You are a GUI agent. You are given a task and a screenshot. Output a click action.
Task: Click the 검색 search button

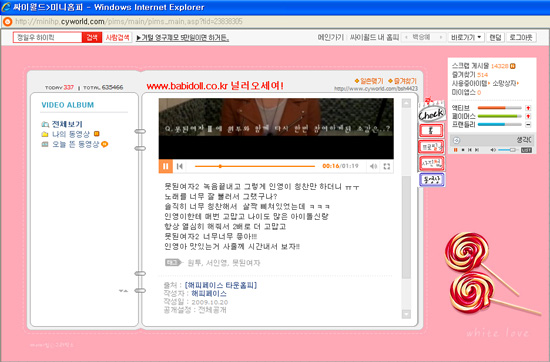pos(92,37)
